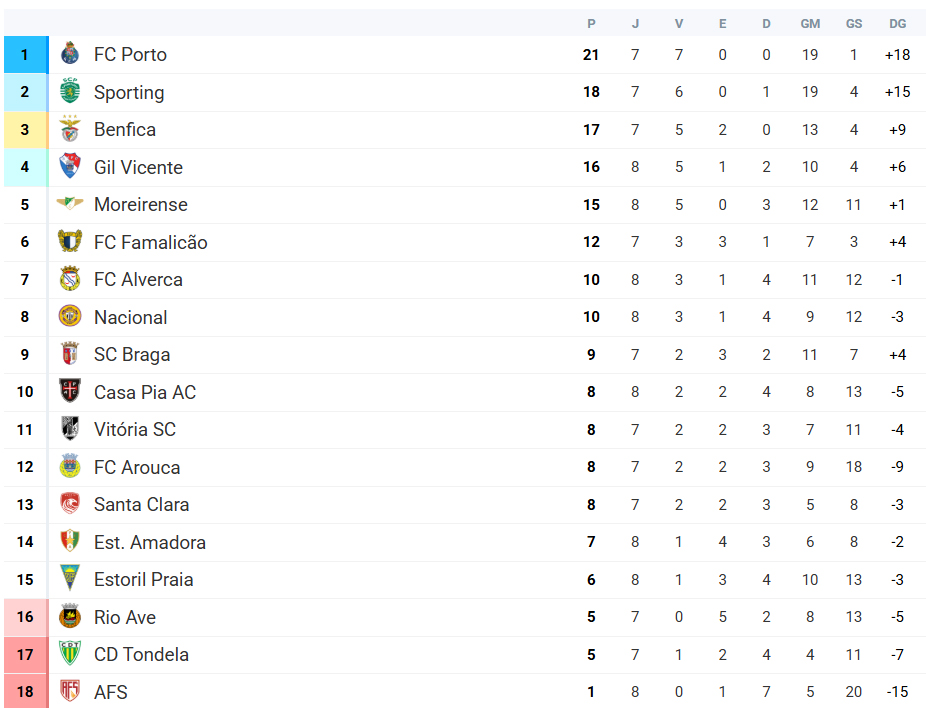Screen dimensions: 926x708
Task: Open the Estoril Praia team link
Action: [143, 579]
